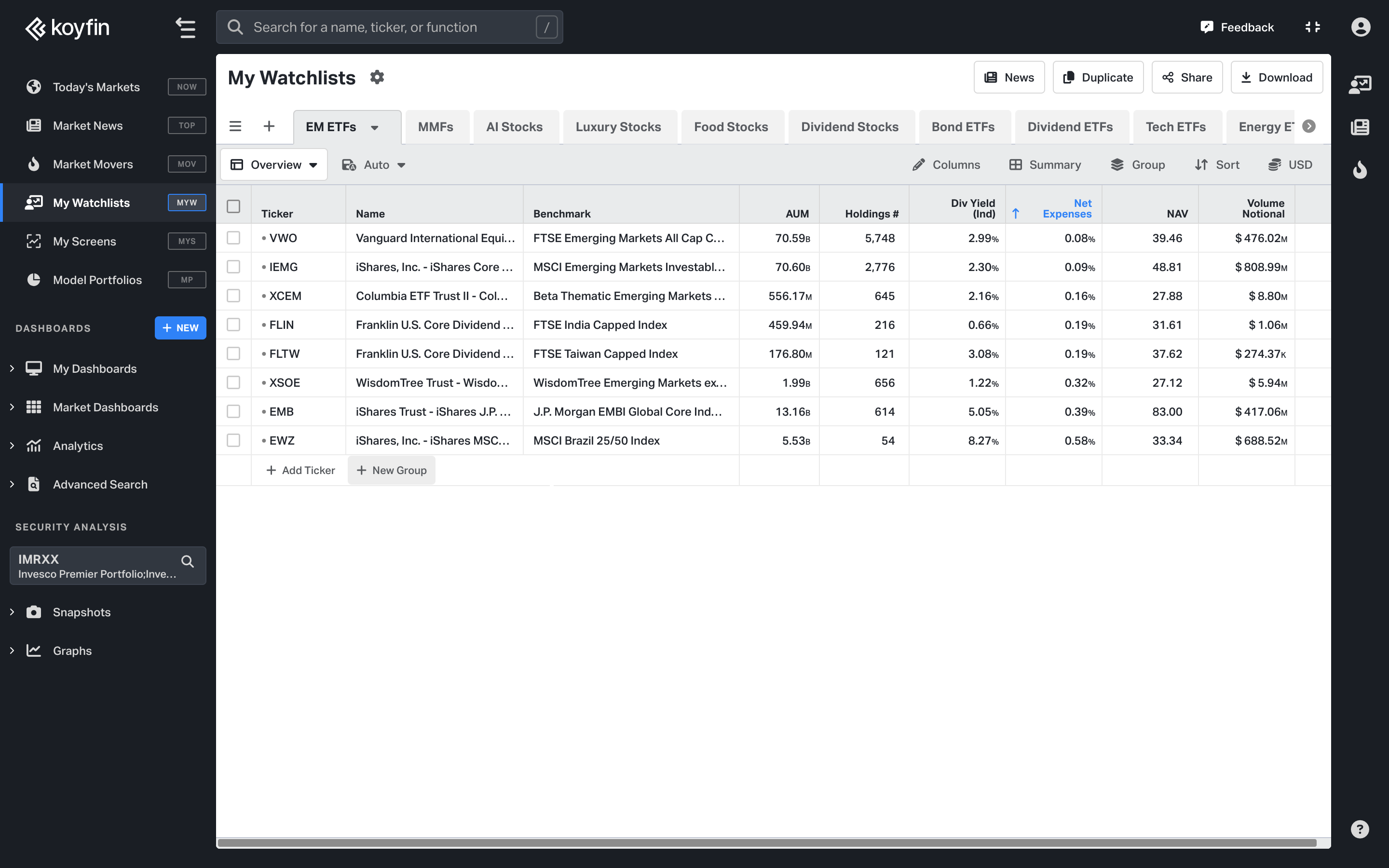Open news icon in right rail
This screenshot has height=868, width=1389.
(1360, 127)
